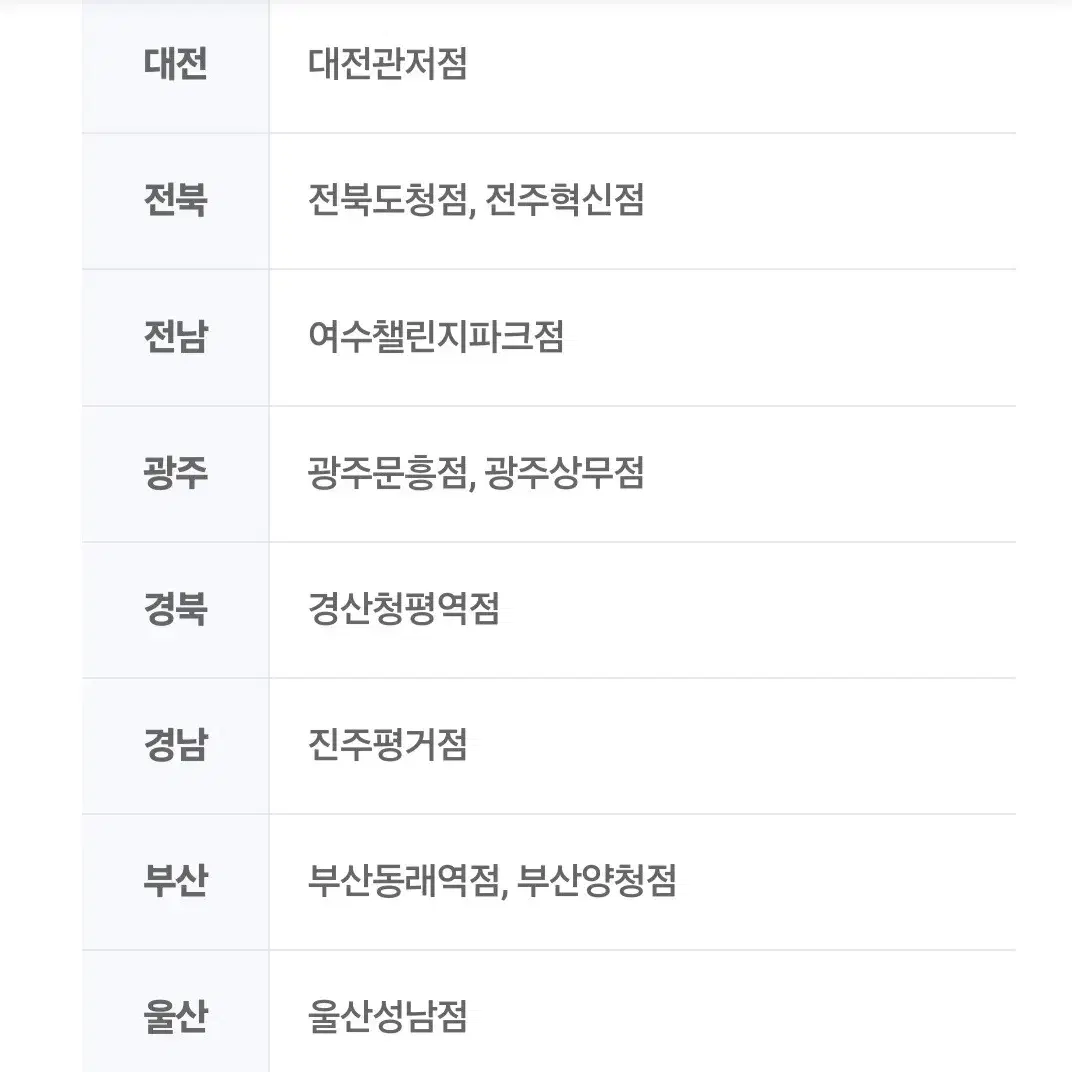Screen dimensions: 1072x1072
Task: Open the 전북도청점 store entry
Action: 388,200
